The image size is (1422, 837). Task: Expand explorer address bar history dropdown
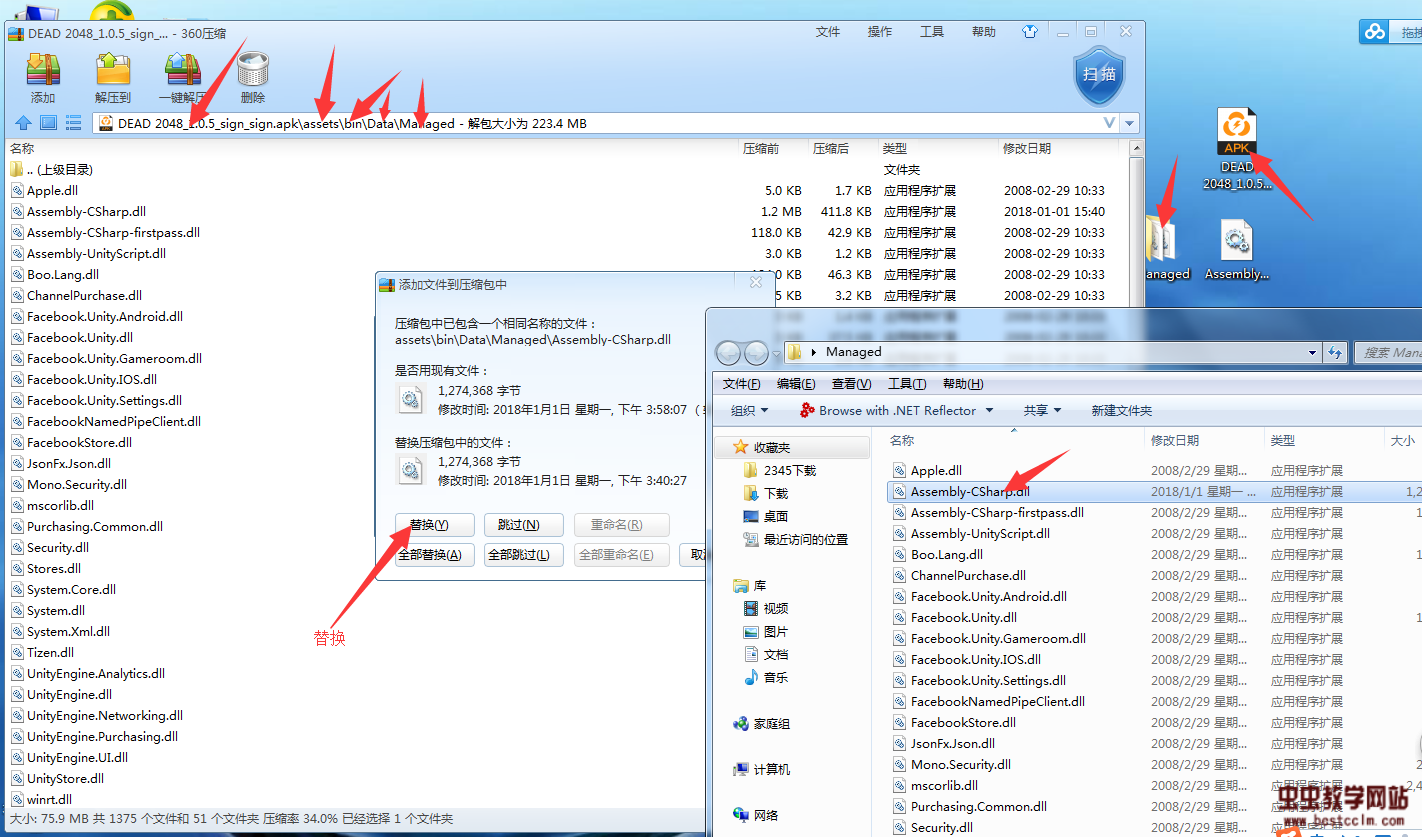[1312, 352]
